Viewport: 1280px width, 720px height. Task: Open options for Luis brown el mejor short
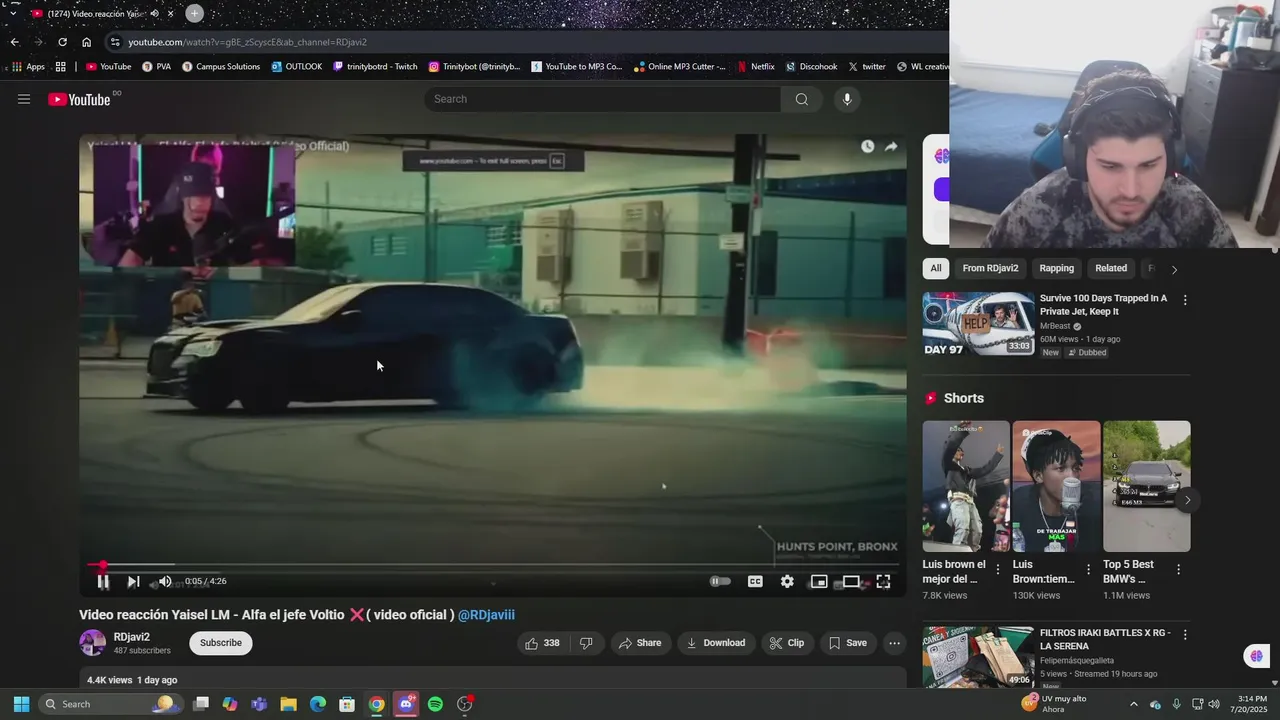pyautogui.click(x=997, y=569)
